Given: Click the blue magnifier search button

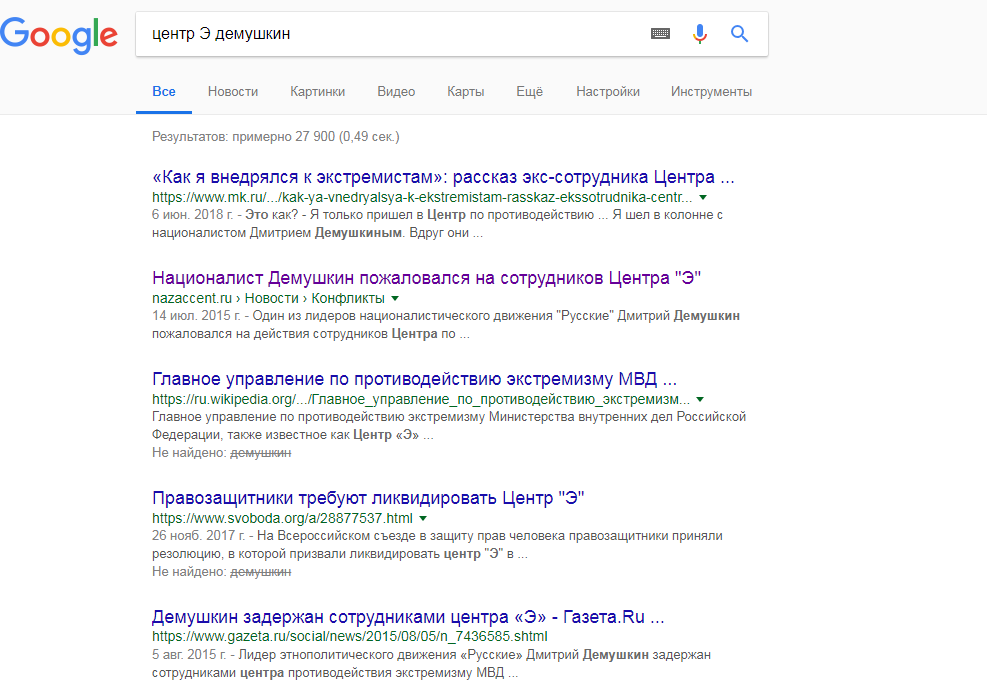Looking at the screenshot, I should tap(740, 33).
